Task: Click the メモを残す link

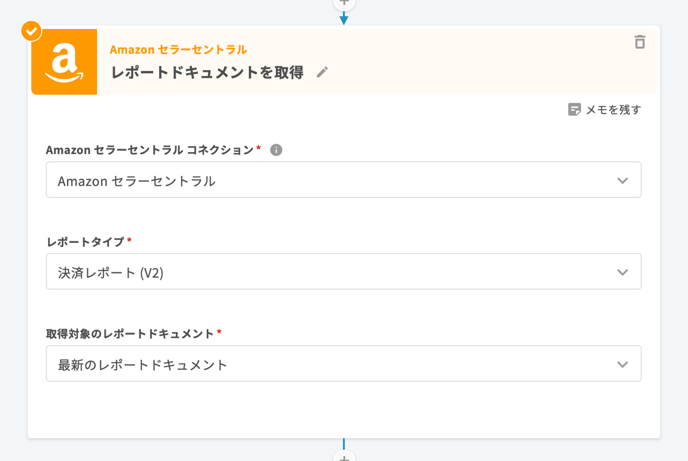Action: tap(613, 110)
